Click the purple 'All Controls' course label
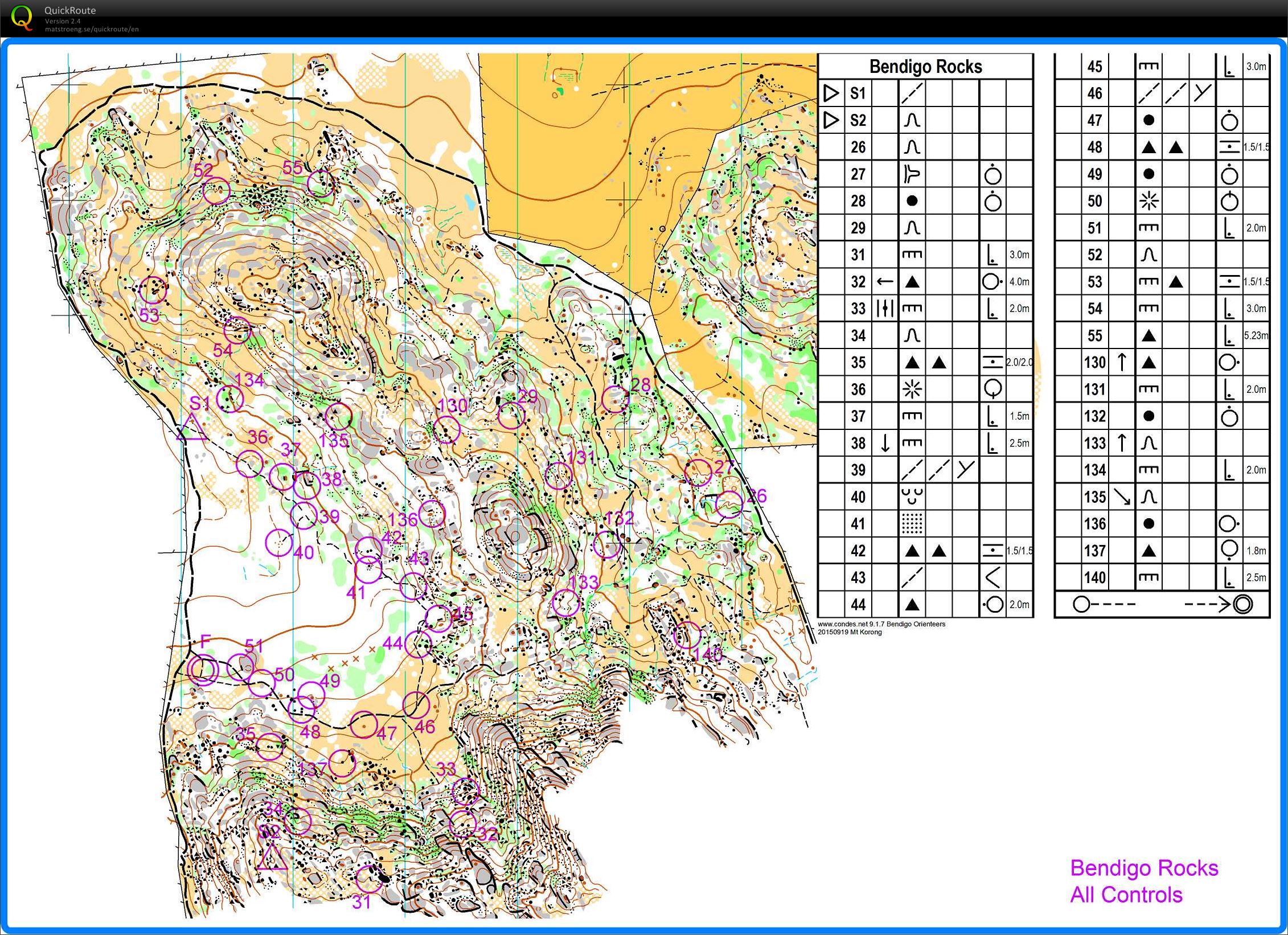1288x935 pixels. (x=1126, y=895)
